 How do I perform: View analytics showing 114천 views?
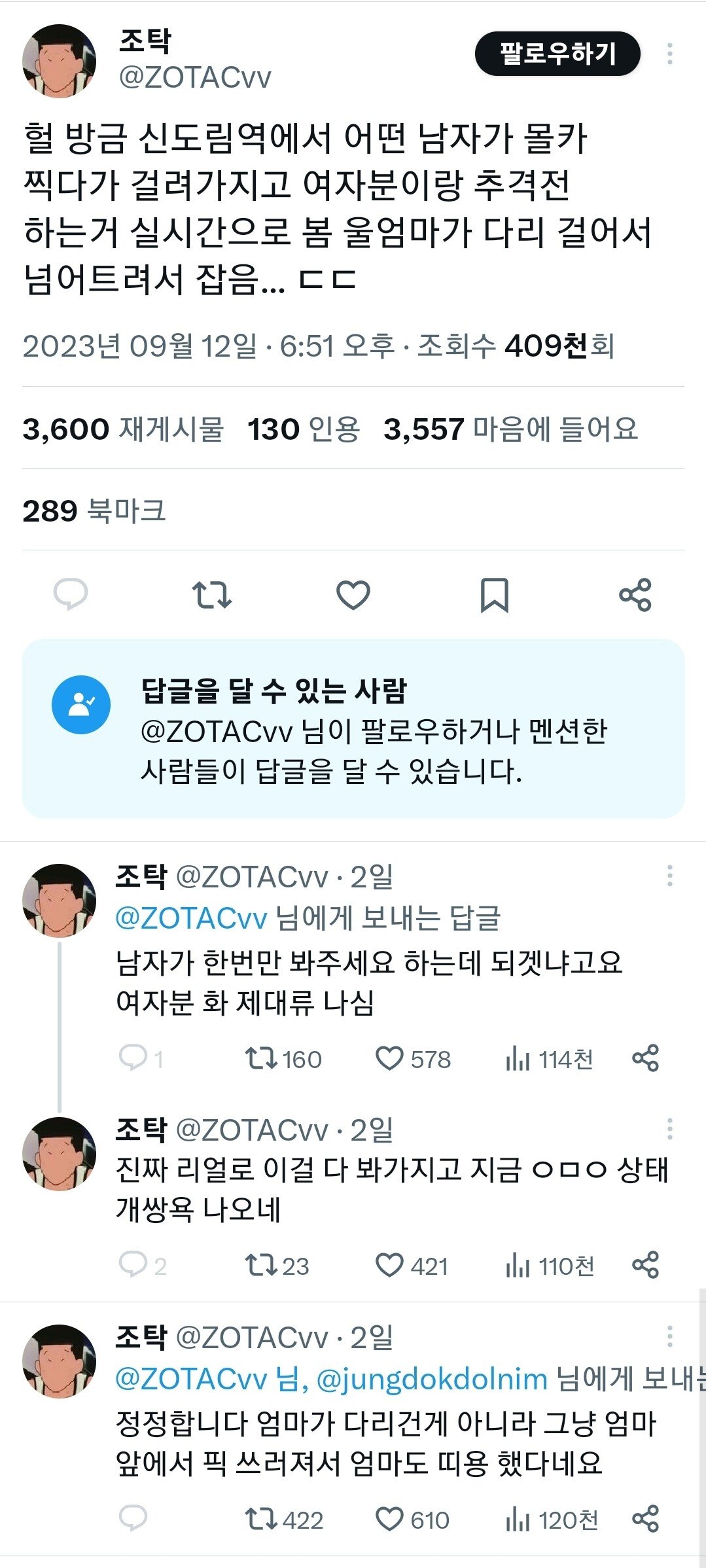click(548, 1058)
